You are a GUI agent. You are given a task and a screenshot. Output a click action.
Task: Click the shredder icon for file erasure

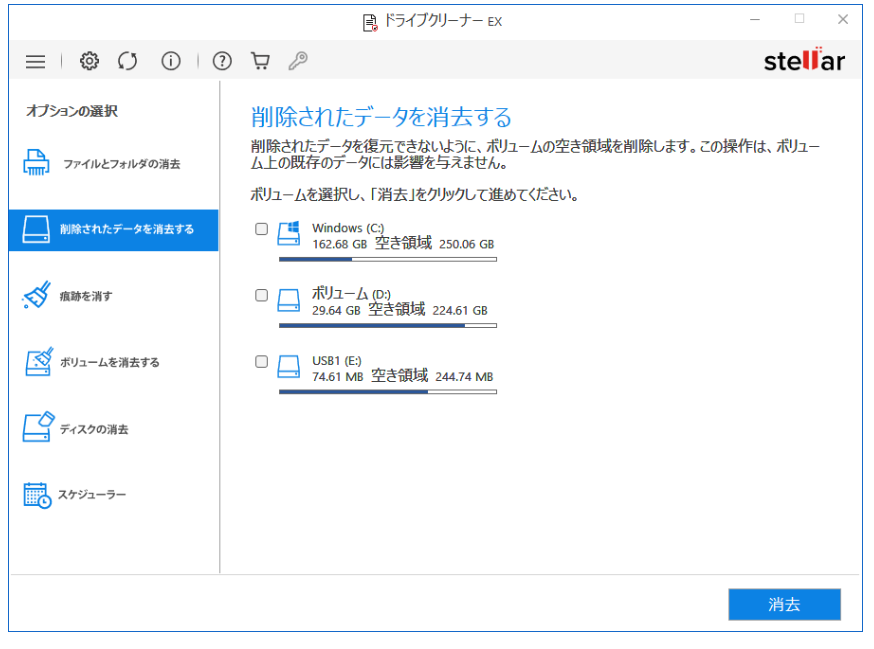[x=36, y=163]
